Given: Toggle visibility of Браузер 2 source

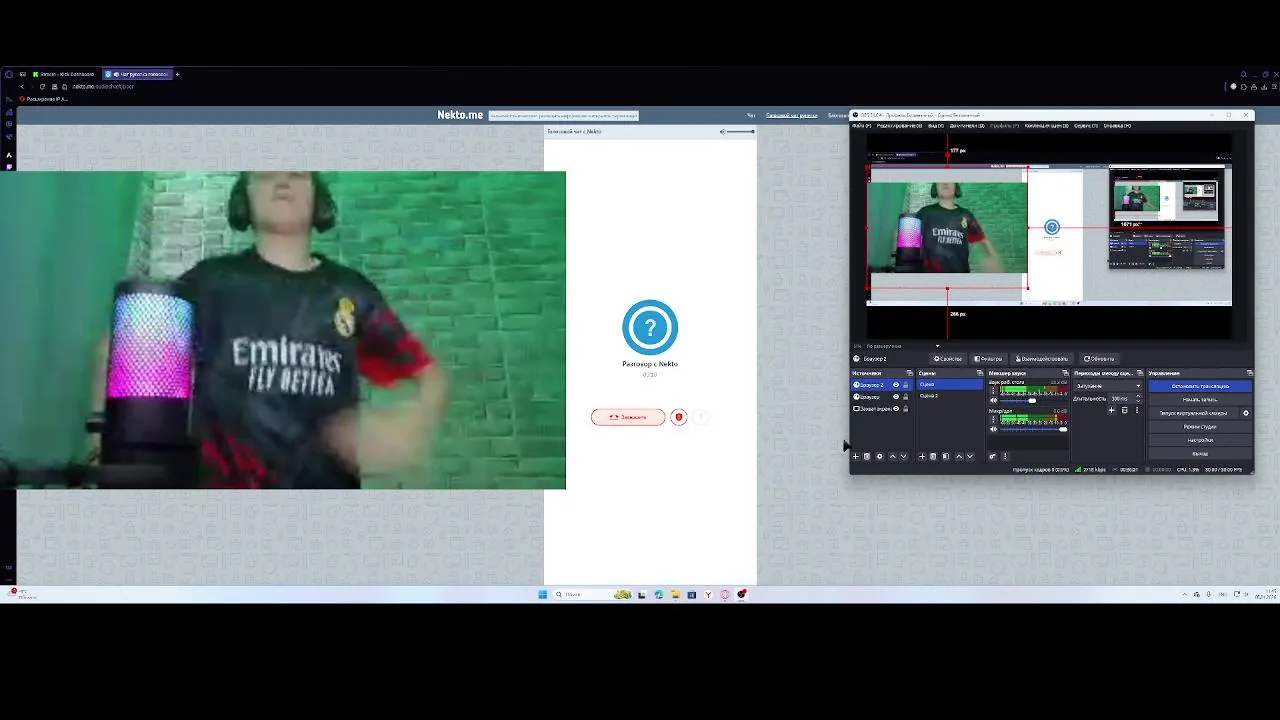Looking at the screenshot, I should (x=896, y=385).
